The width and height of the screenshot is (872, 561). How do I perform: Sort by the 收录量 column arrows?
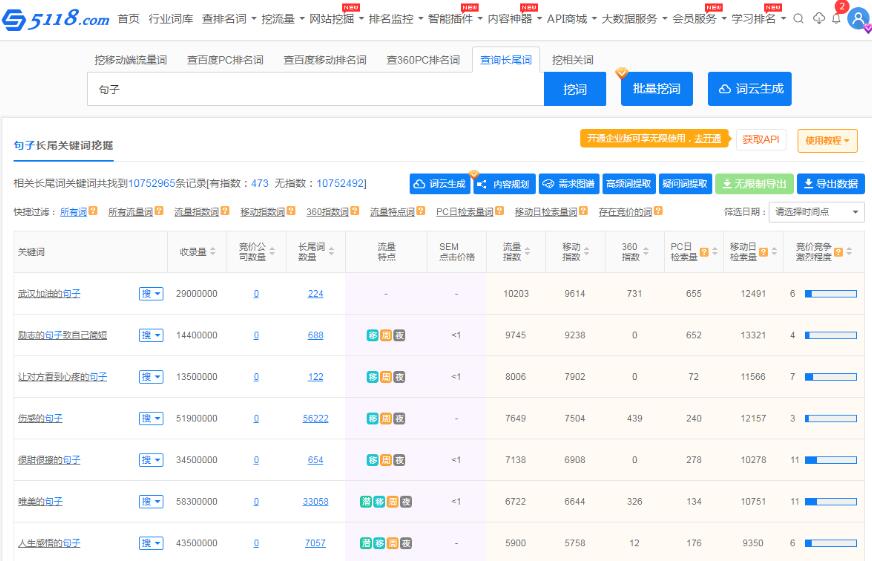pos(213,252)
